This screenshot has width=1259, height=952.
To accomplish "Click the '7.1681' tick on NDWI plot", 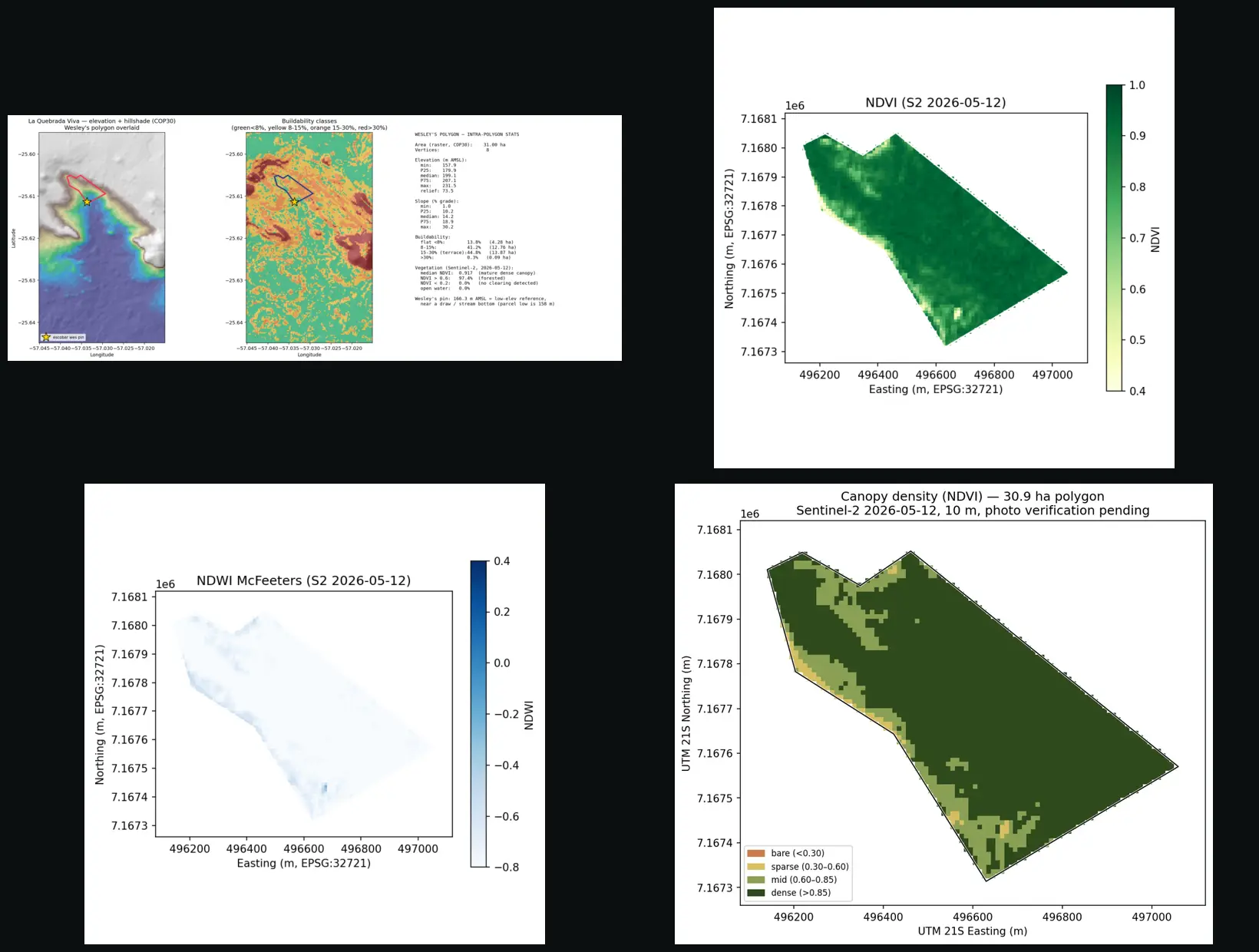I will [x=129, y=597].
